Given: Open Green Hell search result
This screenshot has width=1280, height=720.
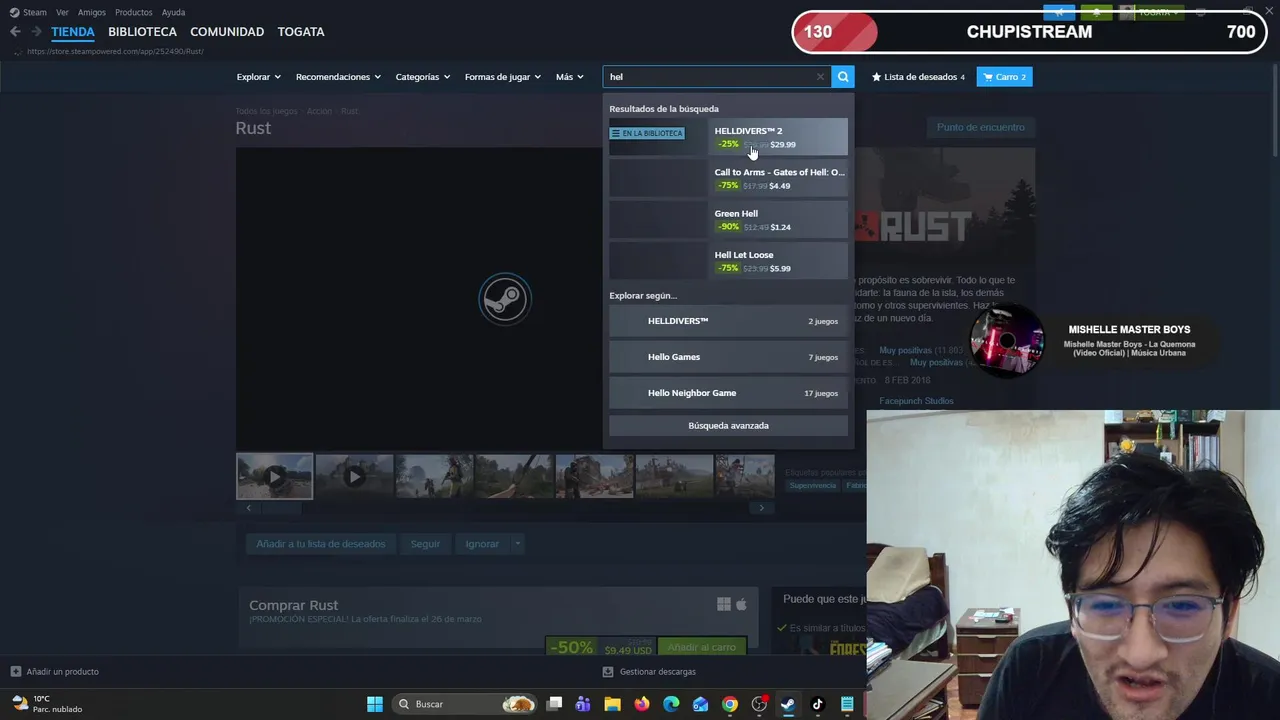Looking at the screenshot, I should [728, 220].
